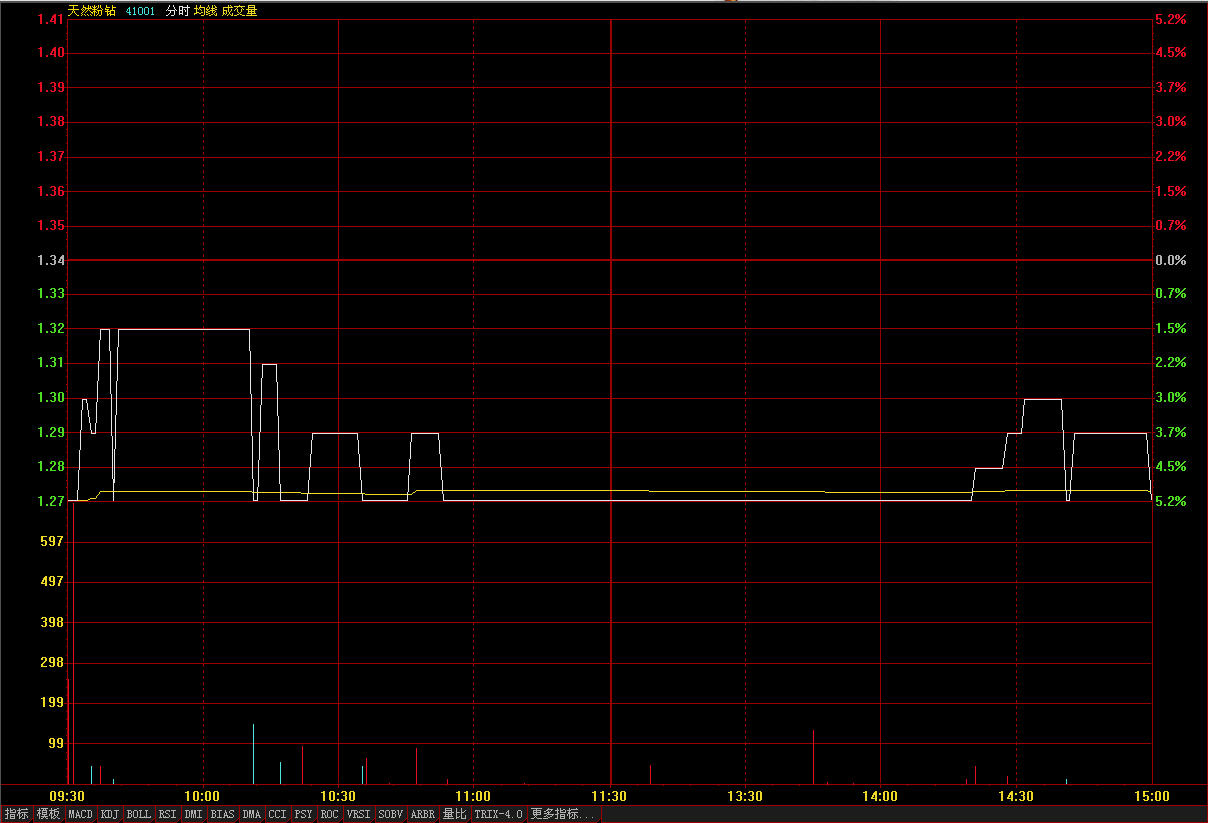
Task: Select the ARBR indicator tab
Action: tap(423, 814)
